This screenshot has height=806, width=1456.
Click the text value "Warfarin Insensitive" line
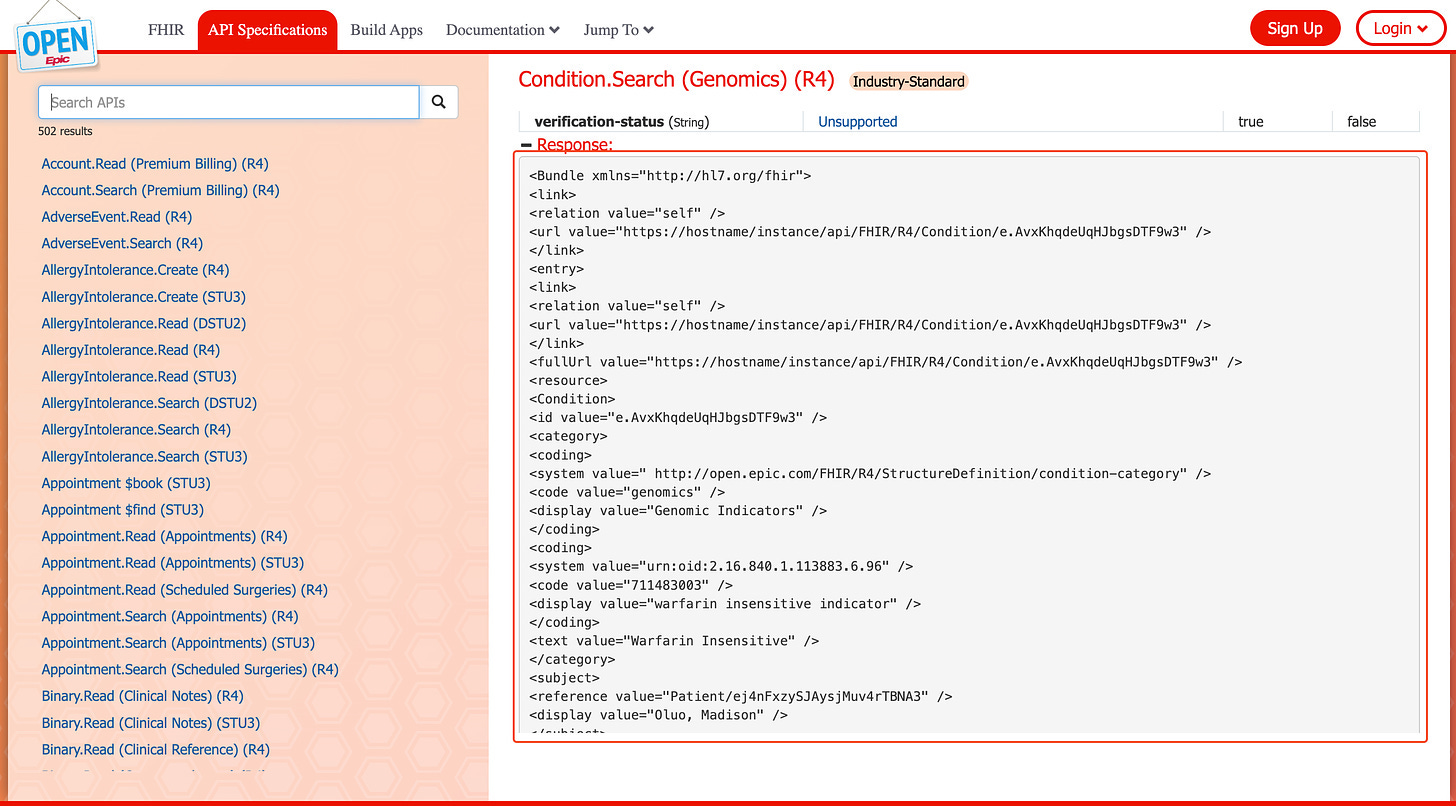tap(674, 641)
